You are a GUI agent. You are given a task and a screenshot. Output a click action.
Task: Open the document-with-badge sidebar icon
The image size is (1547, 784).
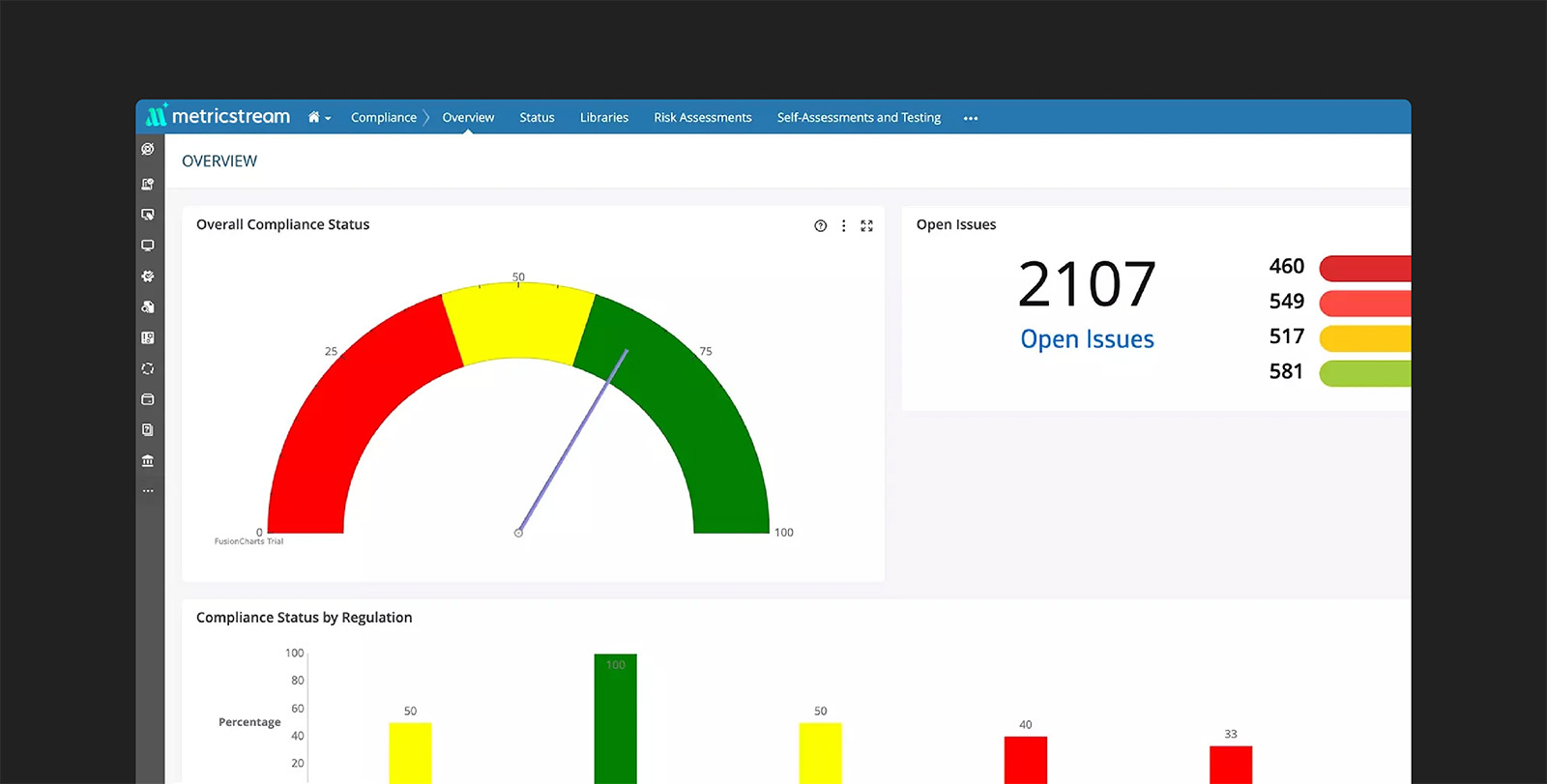148,184
